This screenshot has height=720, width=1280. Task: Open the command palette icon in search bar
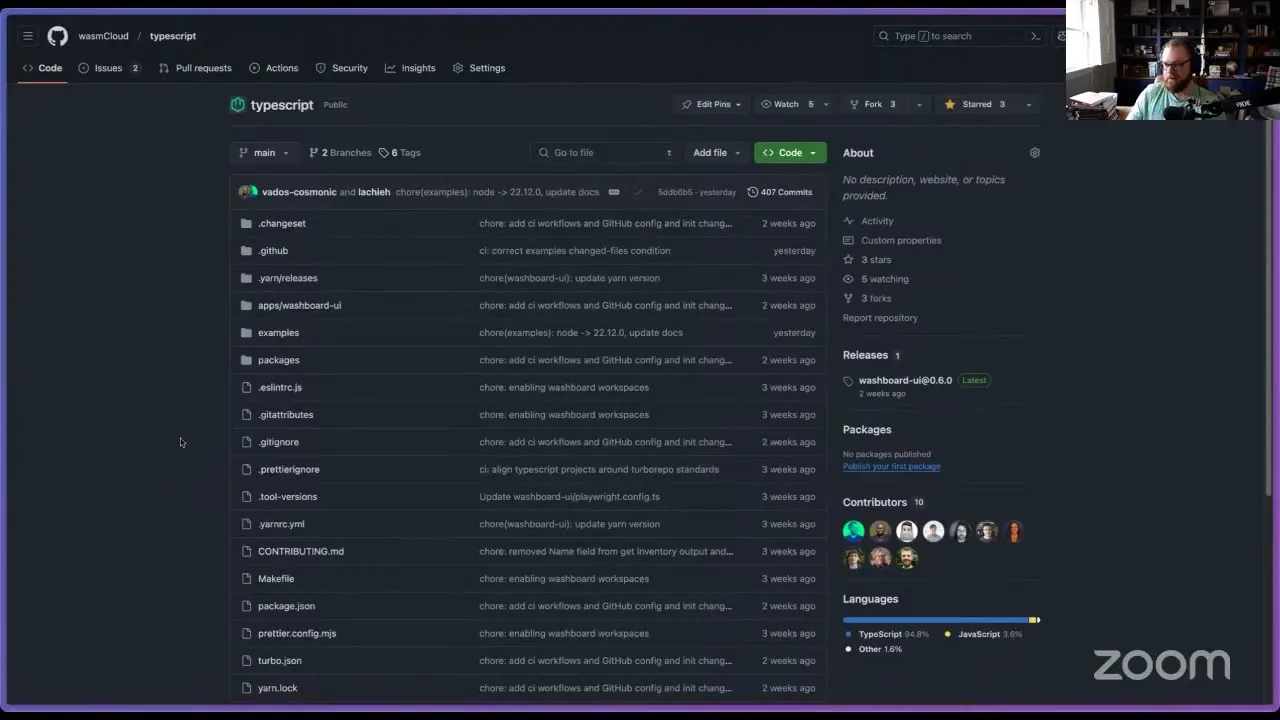coord(1035,36)
